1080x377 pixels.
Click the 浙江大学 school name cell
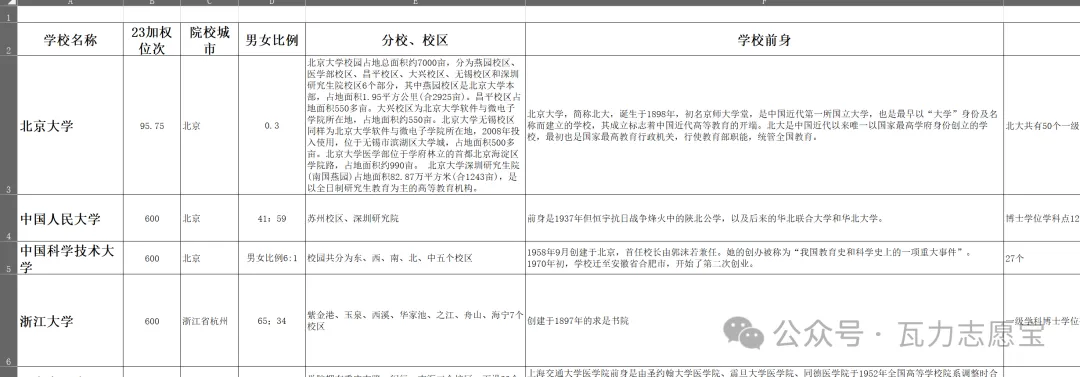tap(70, 320)
